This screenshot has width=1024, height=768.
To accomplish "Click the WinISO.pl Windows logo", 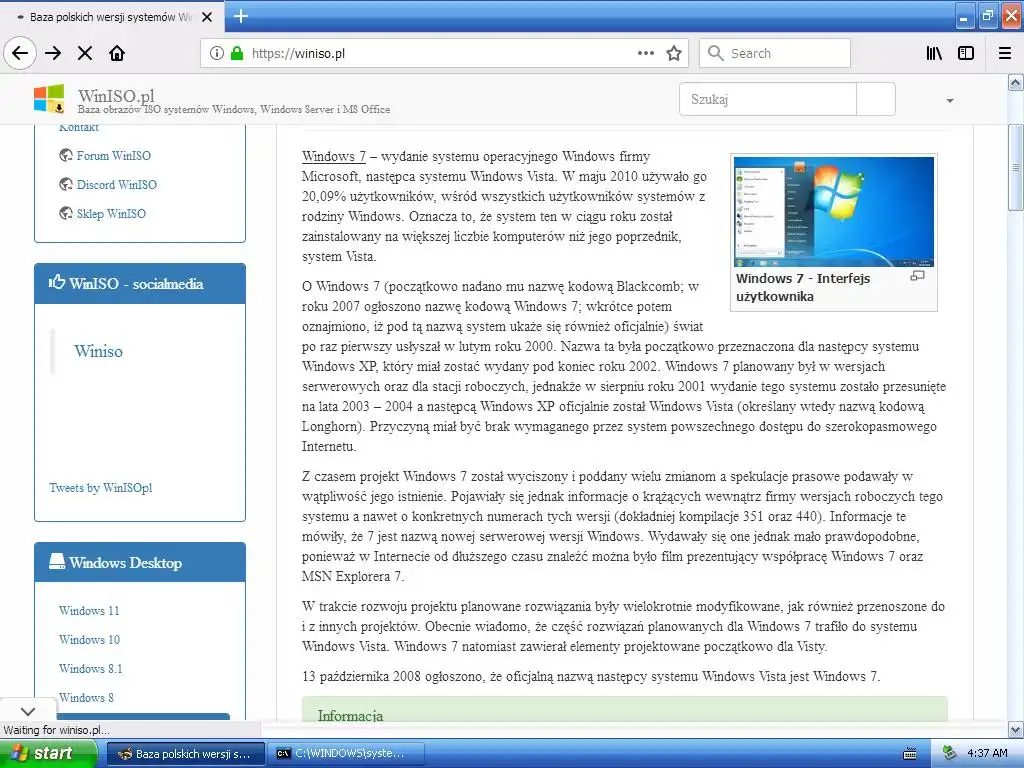I will click(49, 99).
